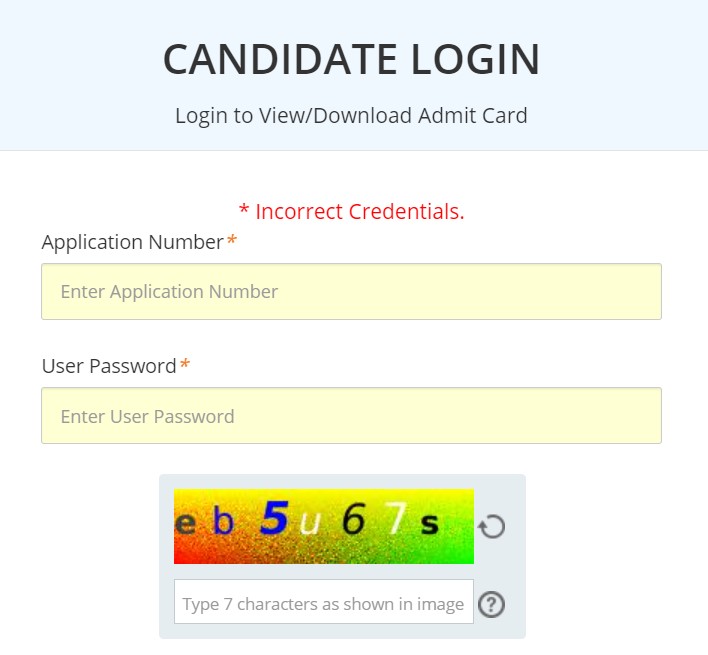The image size is (708, 655).
Task: Focus the Enter Application Number field
Action: point(351,292)
